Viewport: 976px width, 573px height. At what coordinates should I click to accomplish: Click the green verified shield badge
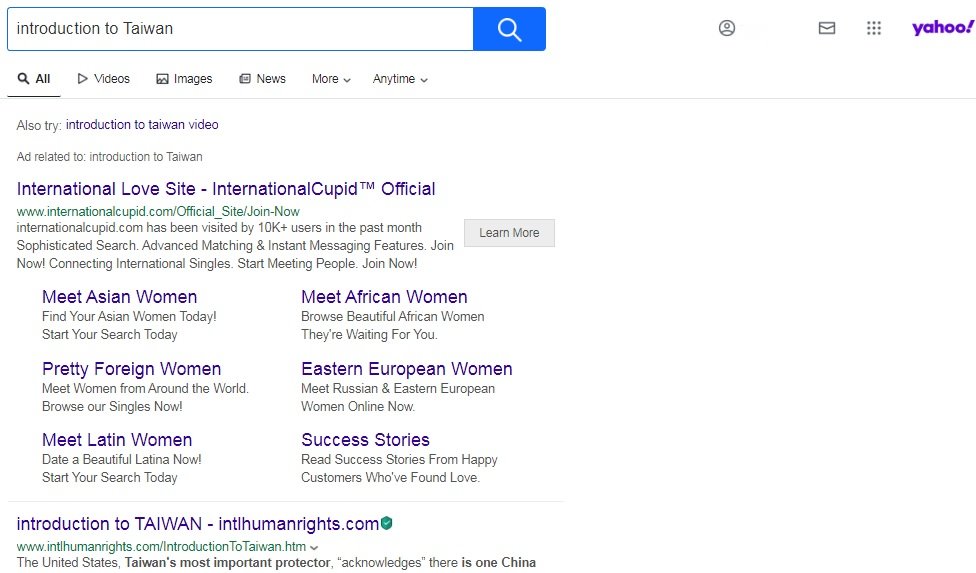(x=387, y=523)
